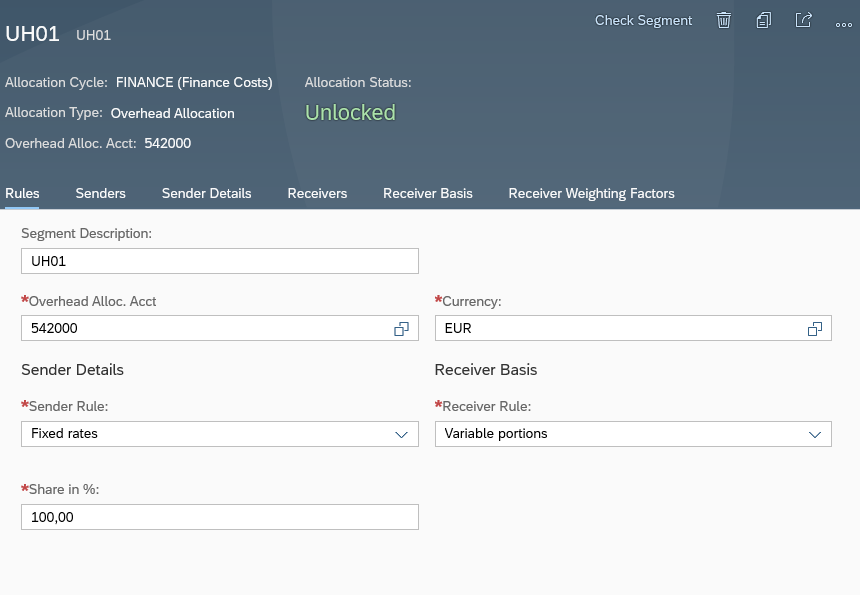Click the Share in % input field
Screen dimensions: 860x595
219,517
